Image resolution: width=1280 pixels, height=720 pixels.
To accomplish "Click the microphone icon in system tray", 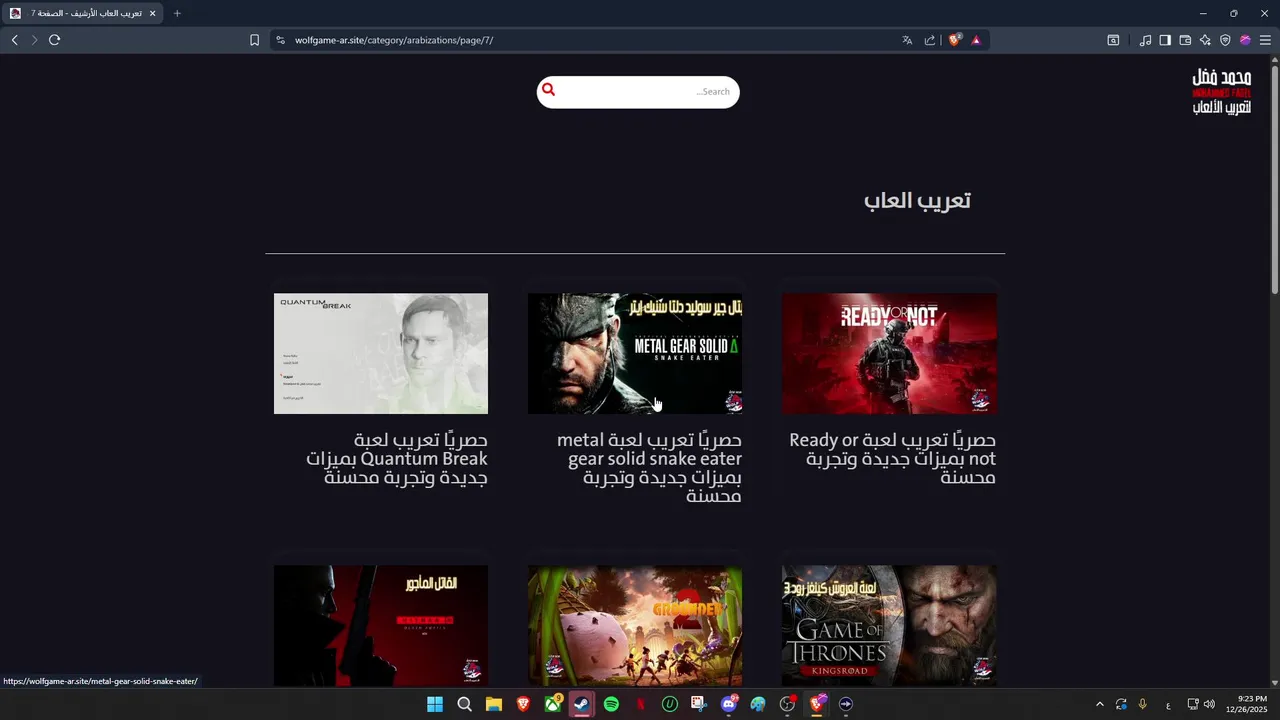I will (1142, 704).
